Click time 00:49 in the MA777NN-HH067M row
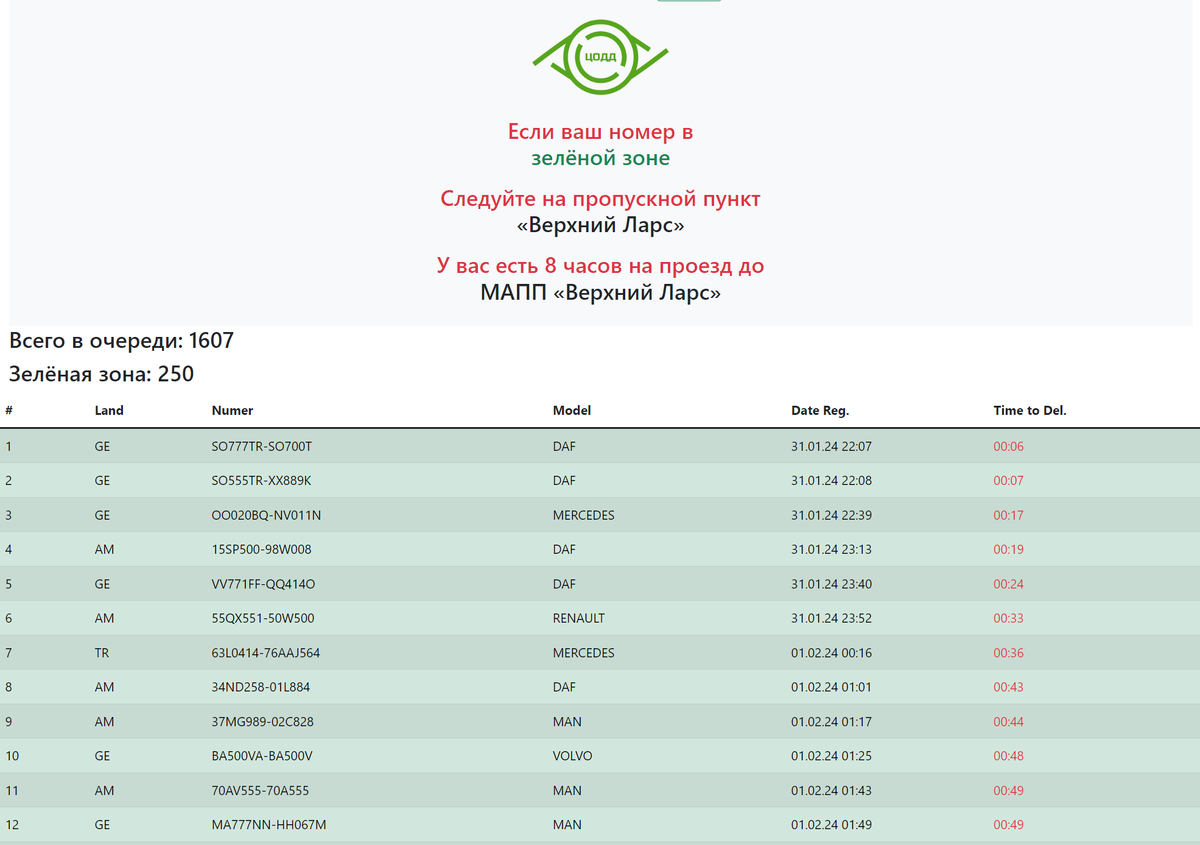The height and width of the screenshot is (845, 1200). (x=1008, y=825)
